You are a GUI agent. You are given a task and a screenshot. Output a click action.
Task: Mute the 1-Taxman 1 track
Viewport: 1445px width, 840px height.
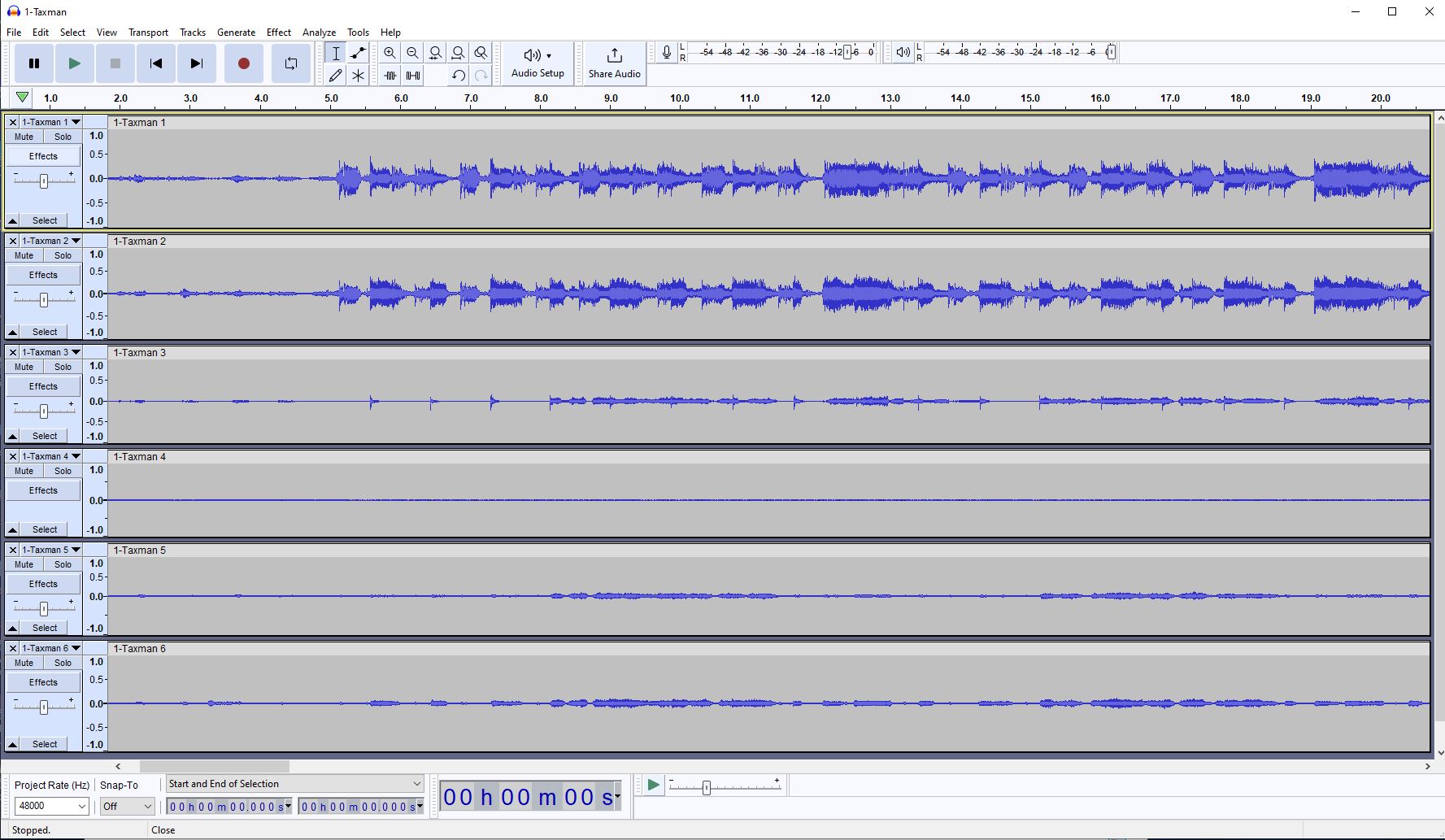click(24, 137)
